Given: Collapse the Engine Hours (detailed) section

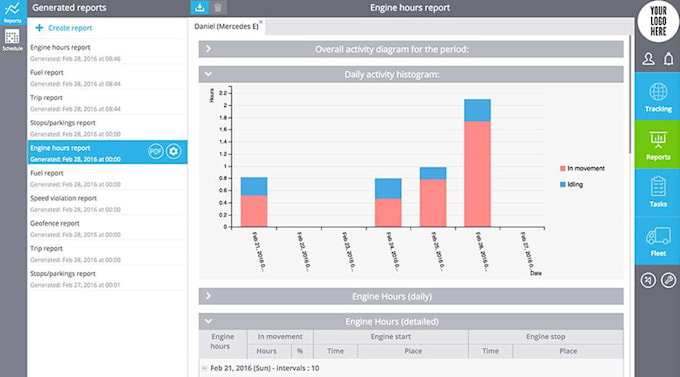Looking at the screenshot, I should [411, 321].
